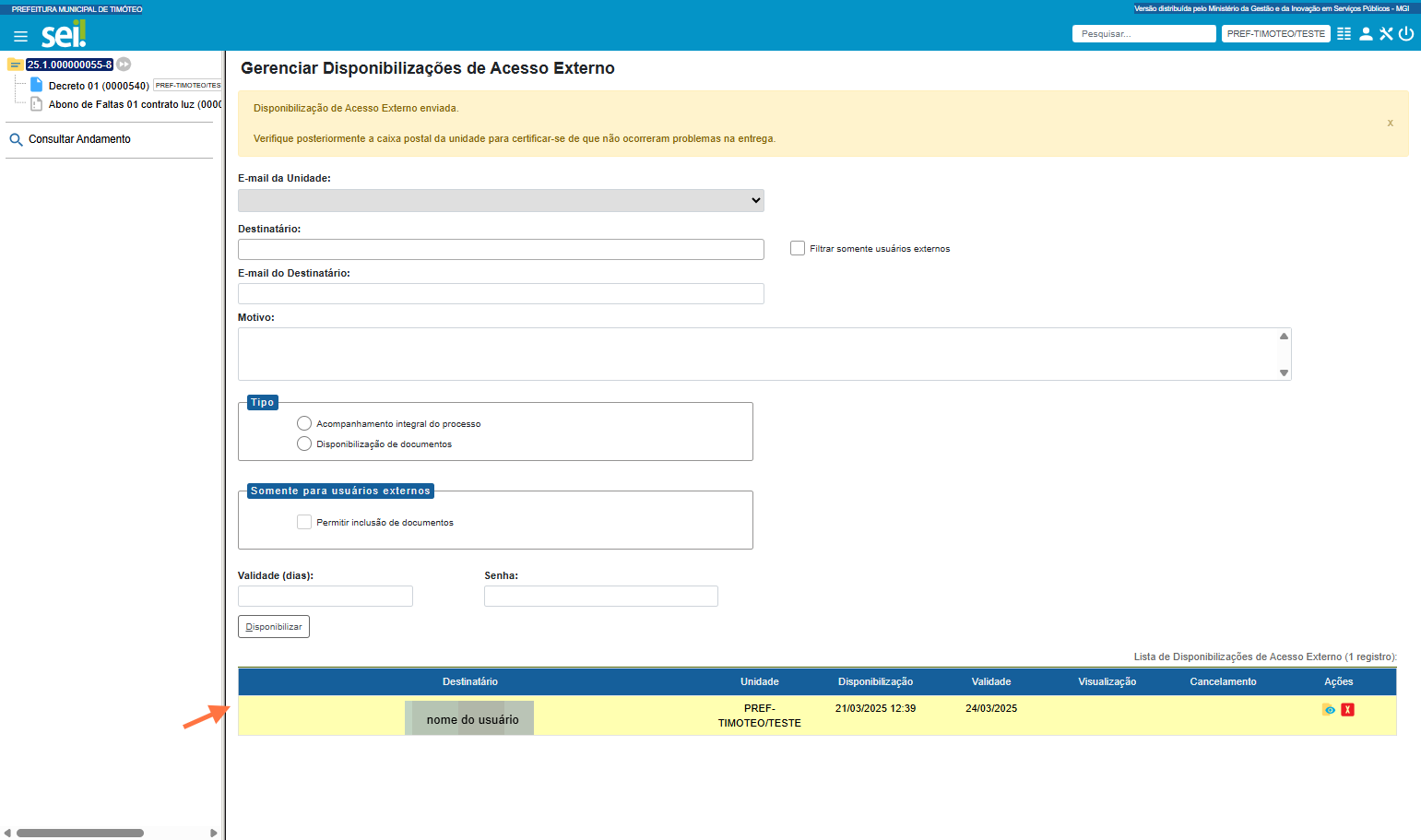1421x840 pixels.
Task: Open the E-mail da Unidade dropdown
Action: [x=501, y=200]
